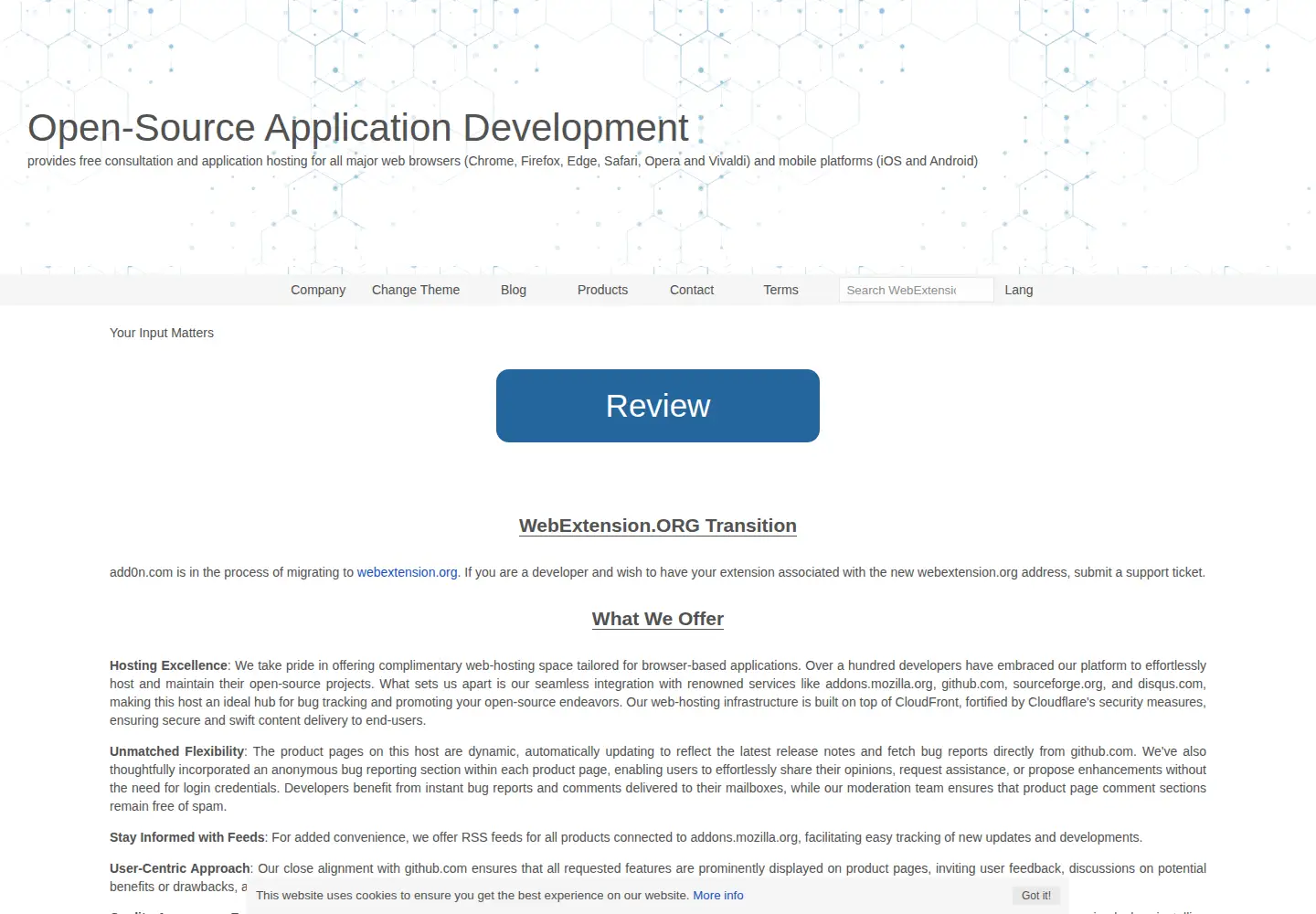Click the big blue Review button

(658, 406)
